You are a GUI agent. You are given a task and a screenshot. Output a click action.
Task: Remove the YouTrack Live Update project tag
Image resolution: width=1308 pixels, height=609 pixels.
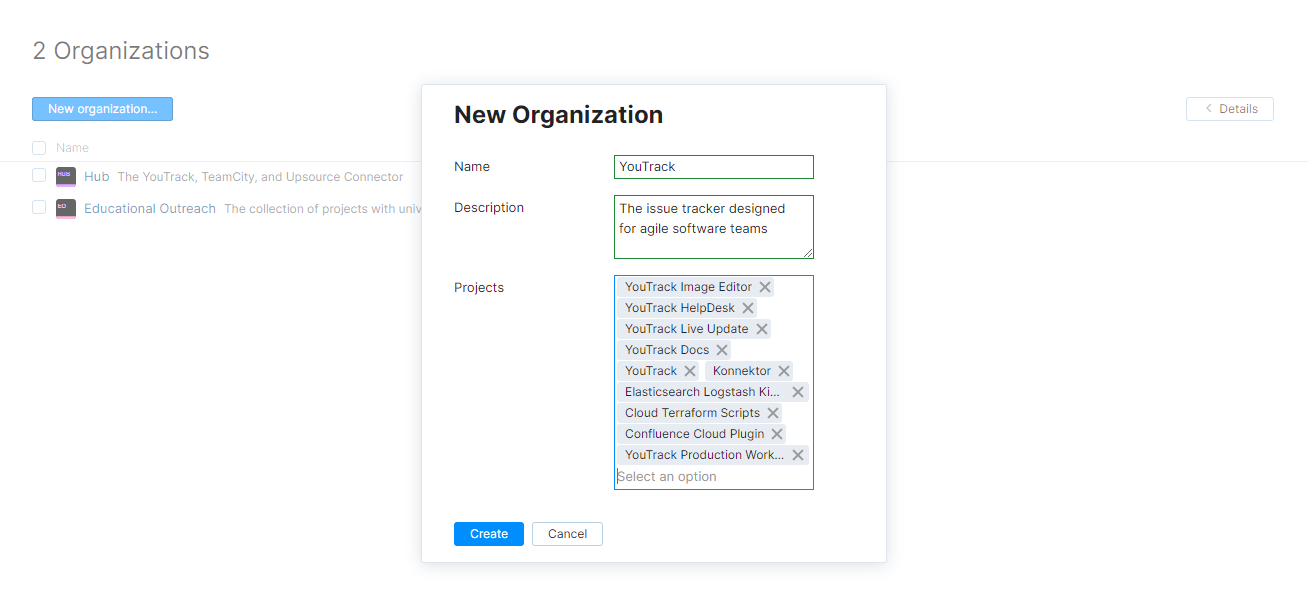pyautogui.click(x=762, y=328)
